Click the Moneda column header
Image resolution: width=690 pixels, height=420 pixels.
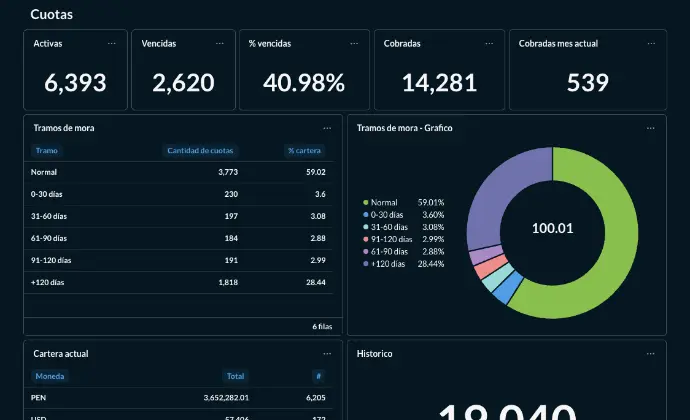[x=50, y=377]
